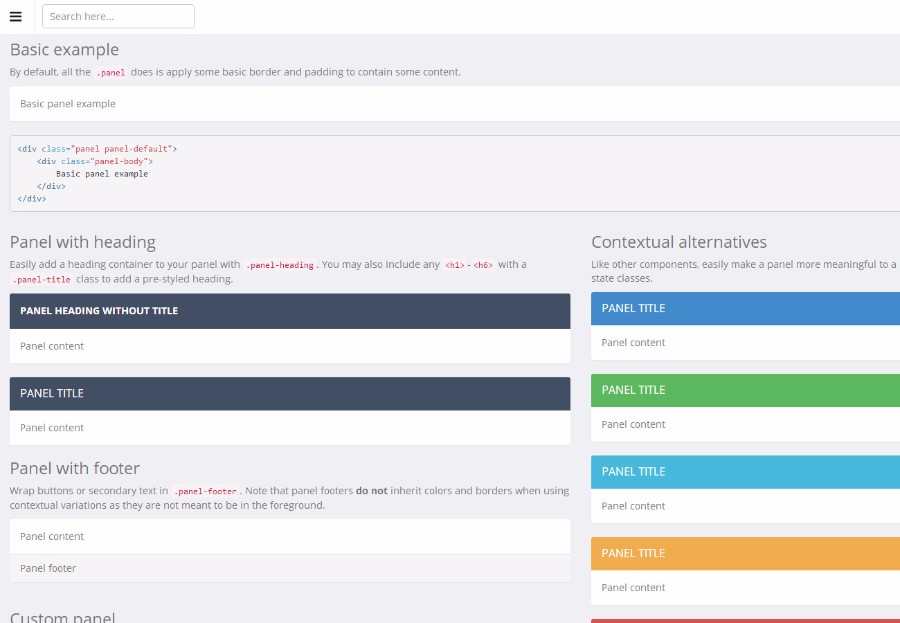Click the '.panel-footer' inline code text
This screenshot has width=900, height=623.
206,492
